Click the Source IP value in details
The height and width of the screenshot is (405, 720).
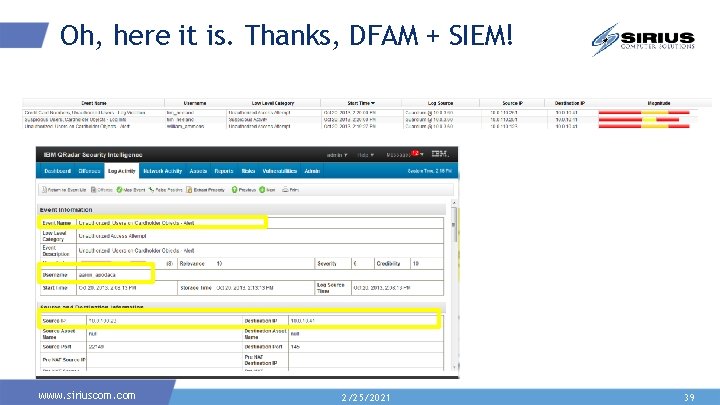coord(102,321)
